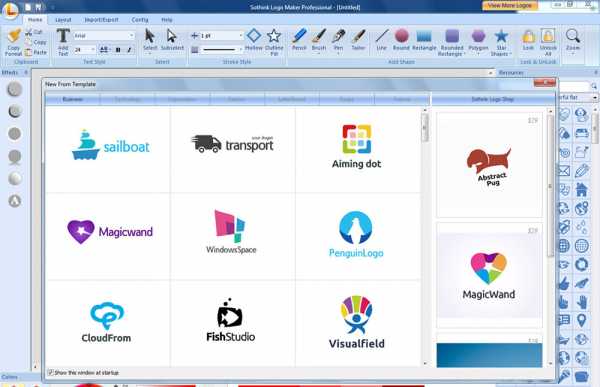Click the template list vertical scrollbar

(x=425, y=236)
